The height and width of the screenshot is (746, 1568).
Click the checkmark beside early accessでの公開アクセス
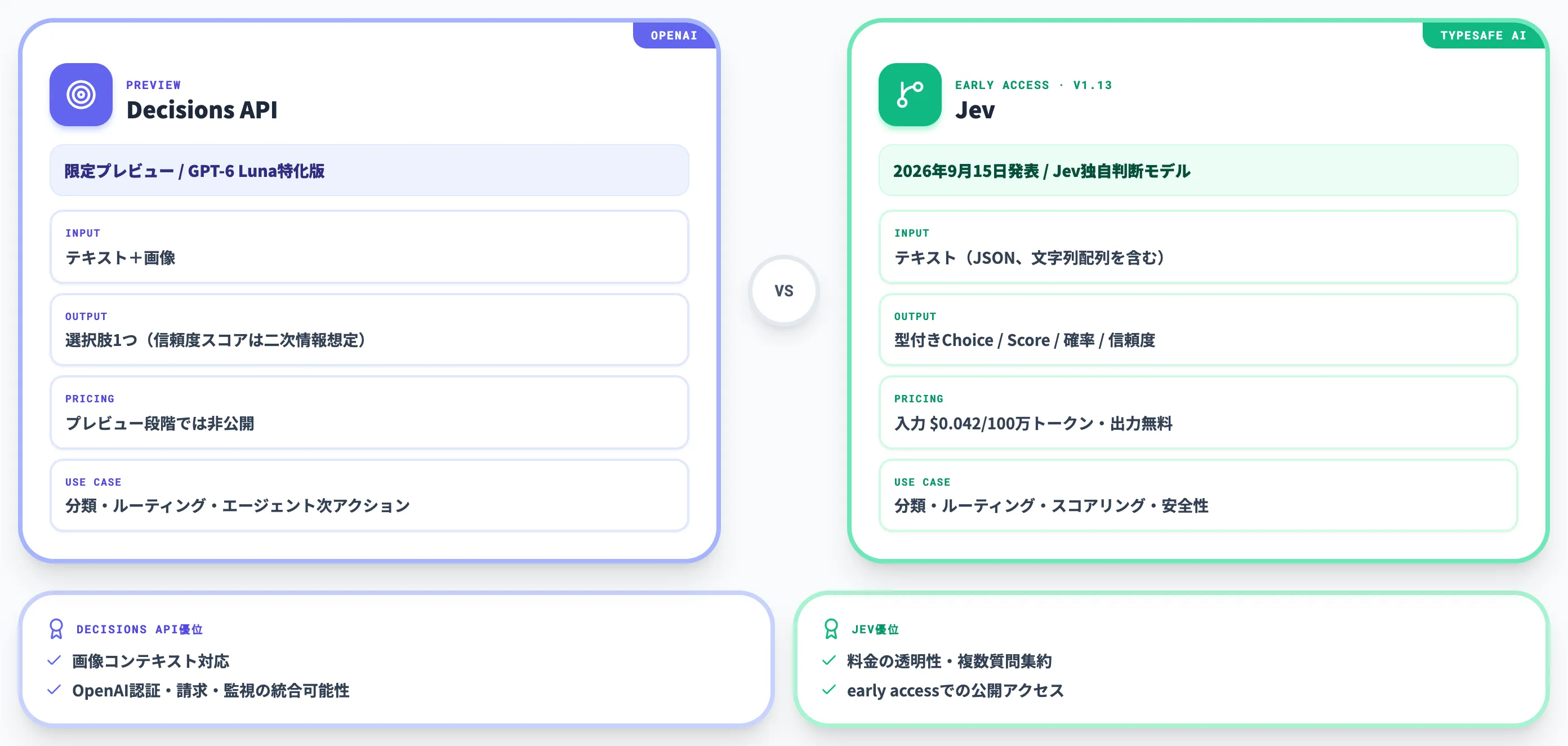(x=828, y=689)
